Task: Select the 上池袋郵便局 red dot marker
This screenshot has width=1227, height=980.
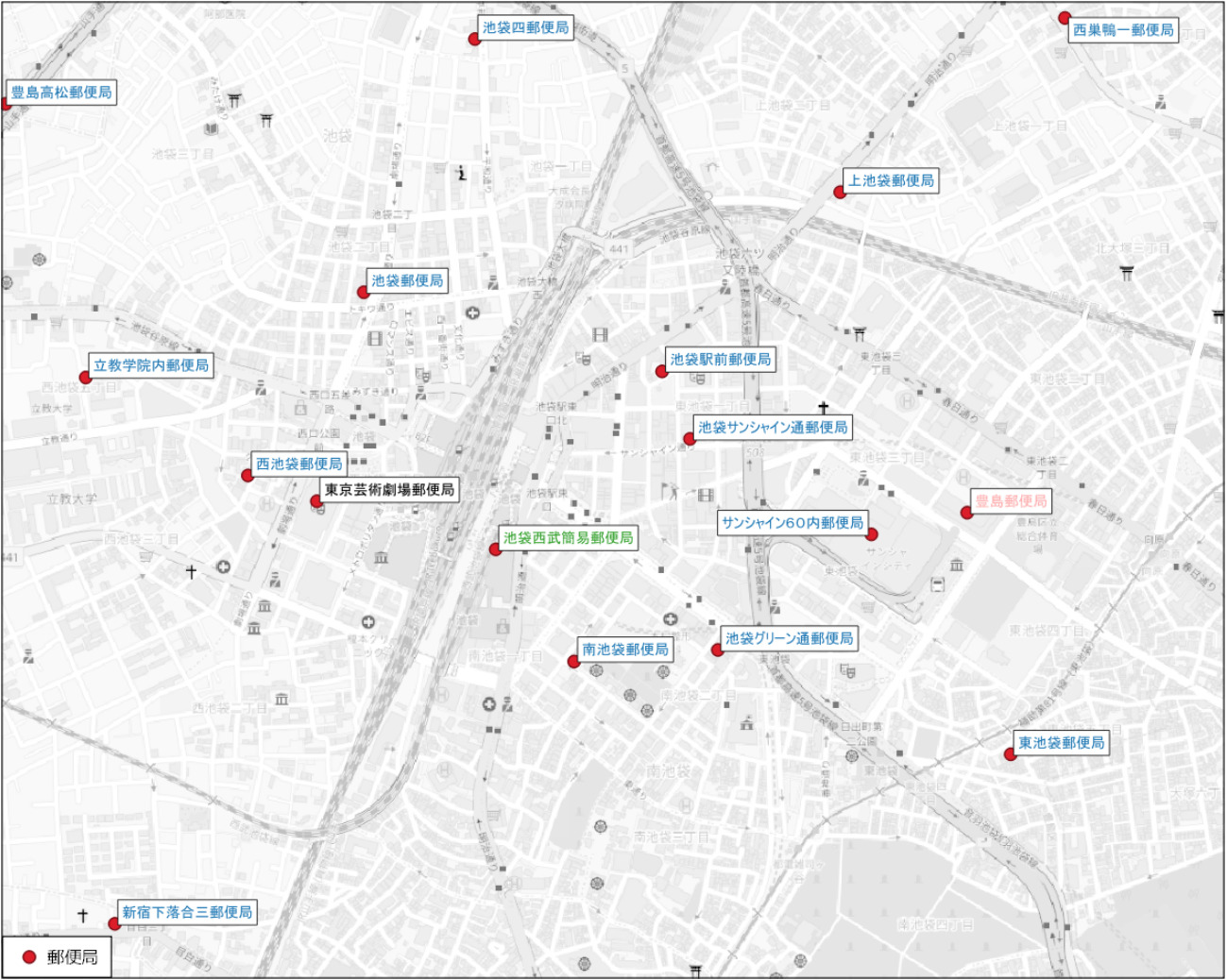Action: (840, 192)
